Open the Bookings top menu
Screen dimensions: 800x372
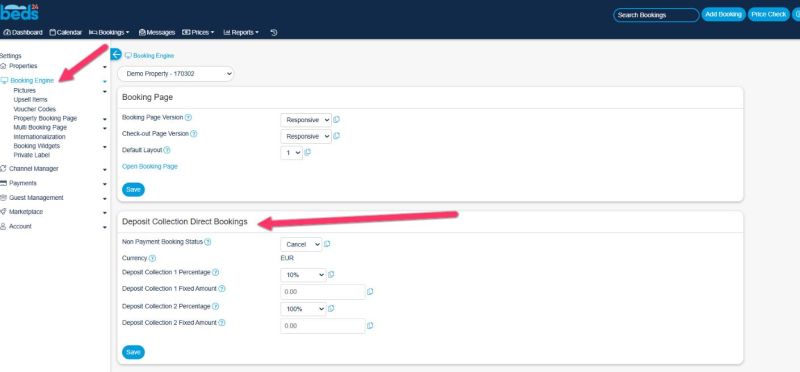(109, 32)
